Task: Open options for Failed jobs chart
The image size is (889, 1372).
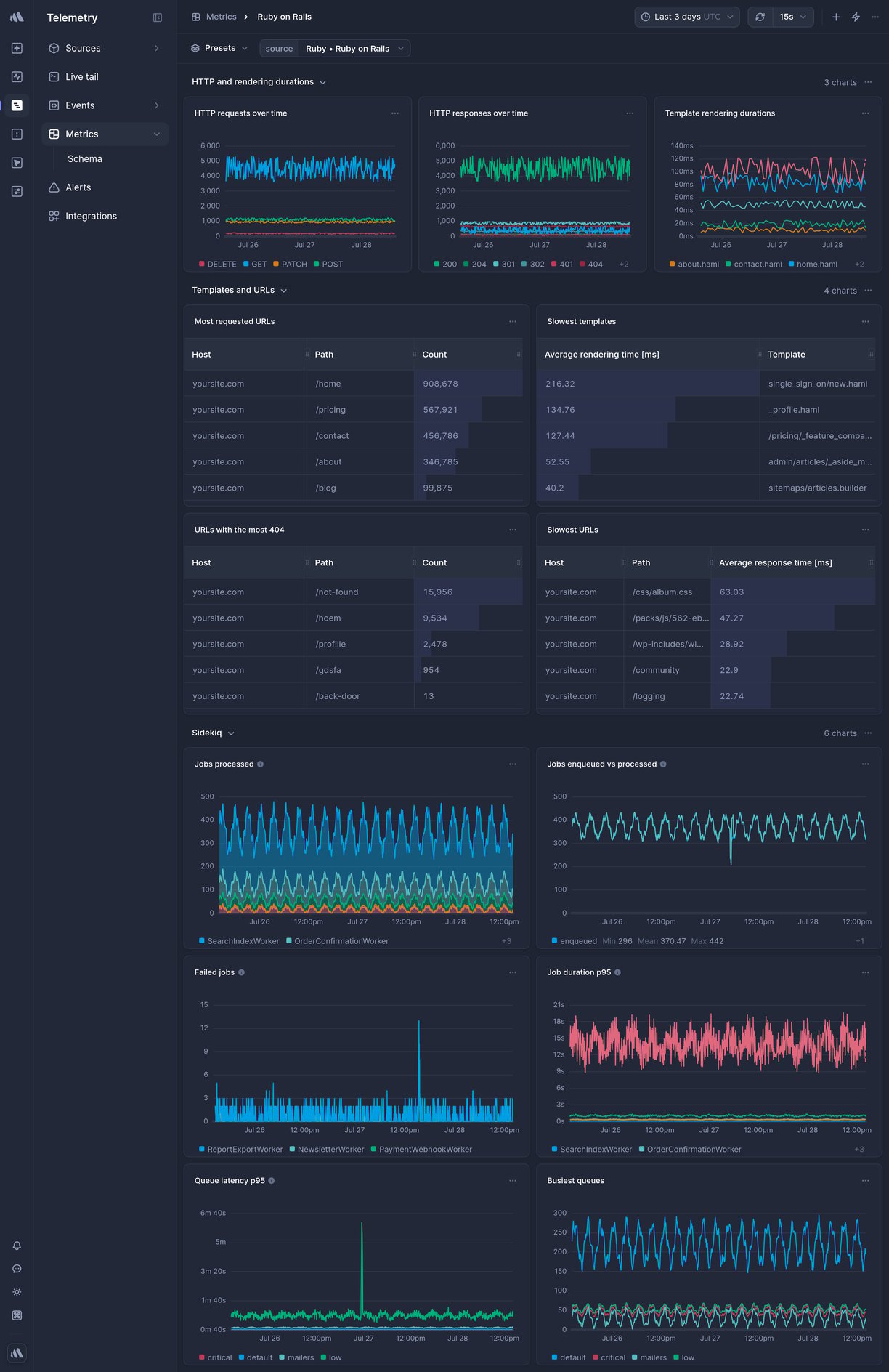Action: (513, 972)
